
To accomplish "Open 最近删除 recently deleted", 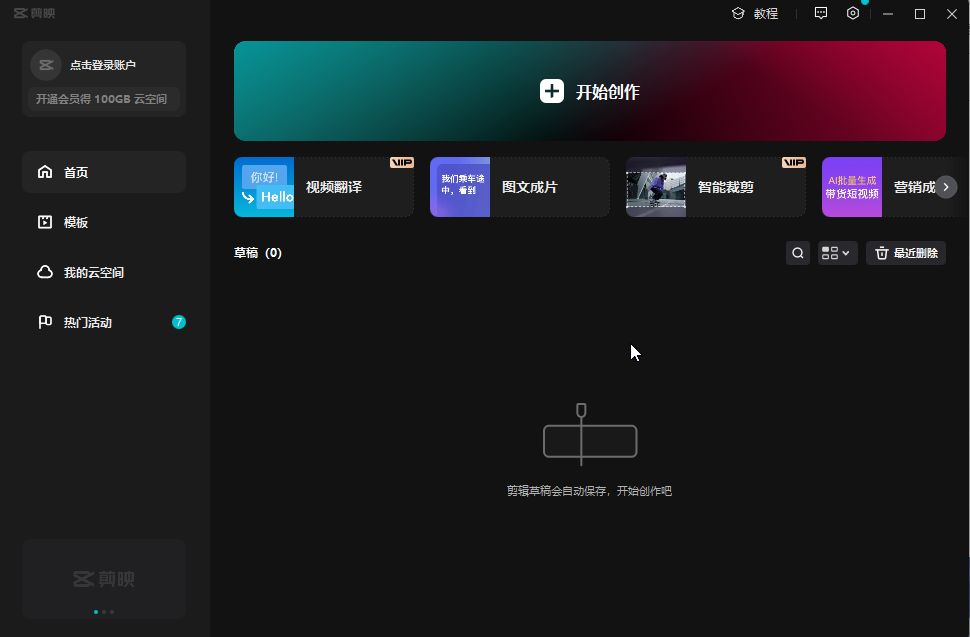I will point(906,253).
